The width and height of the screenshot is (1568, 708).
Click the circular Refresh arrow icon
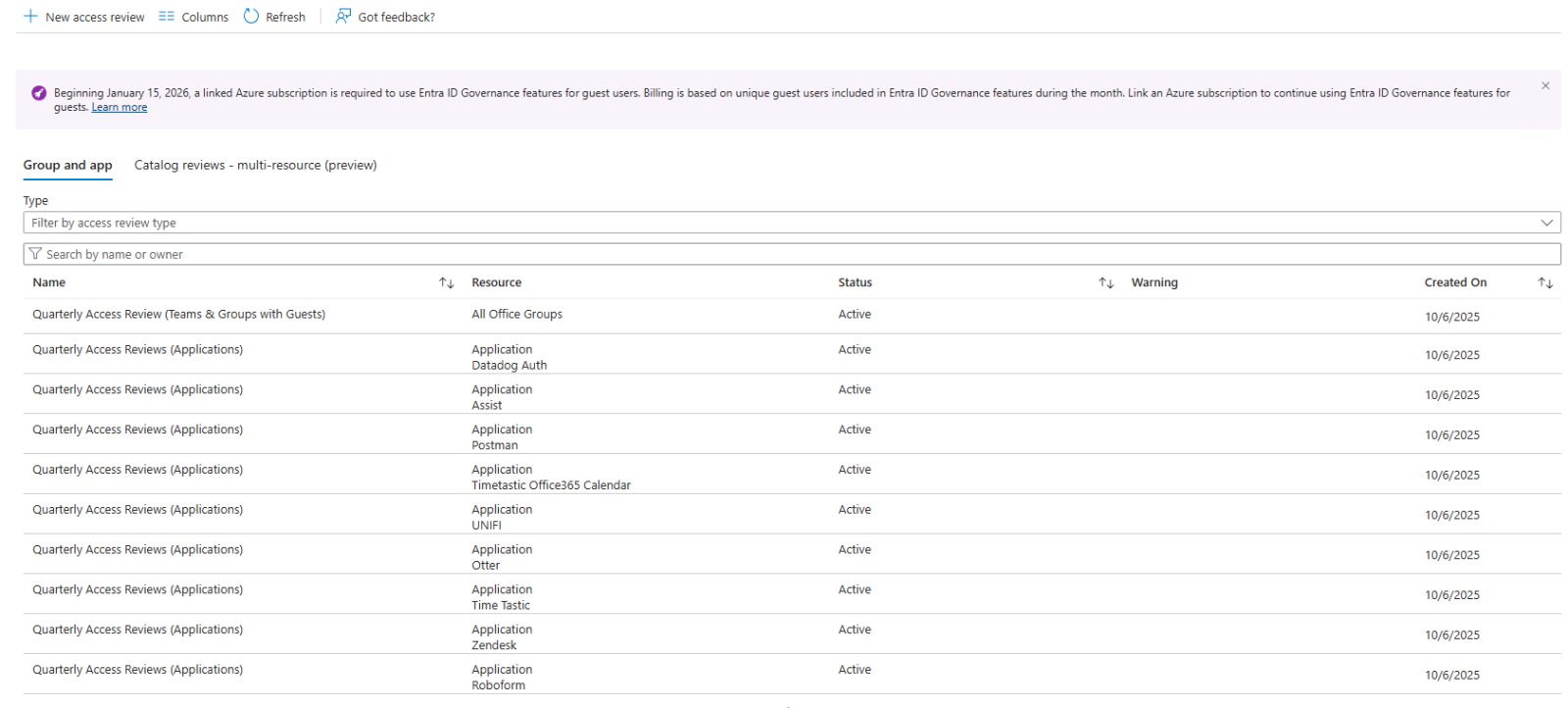(251, 16)
